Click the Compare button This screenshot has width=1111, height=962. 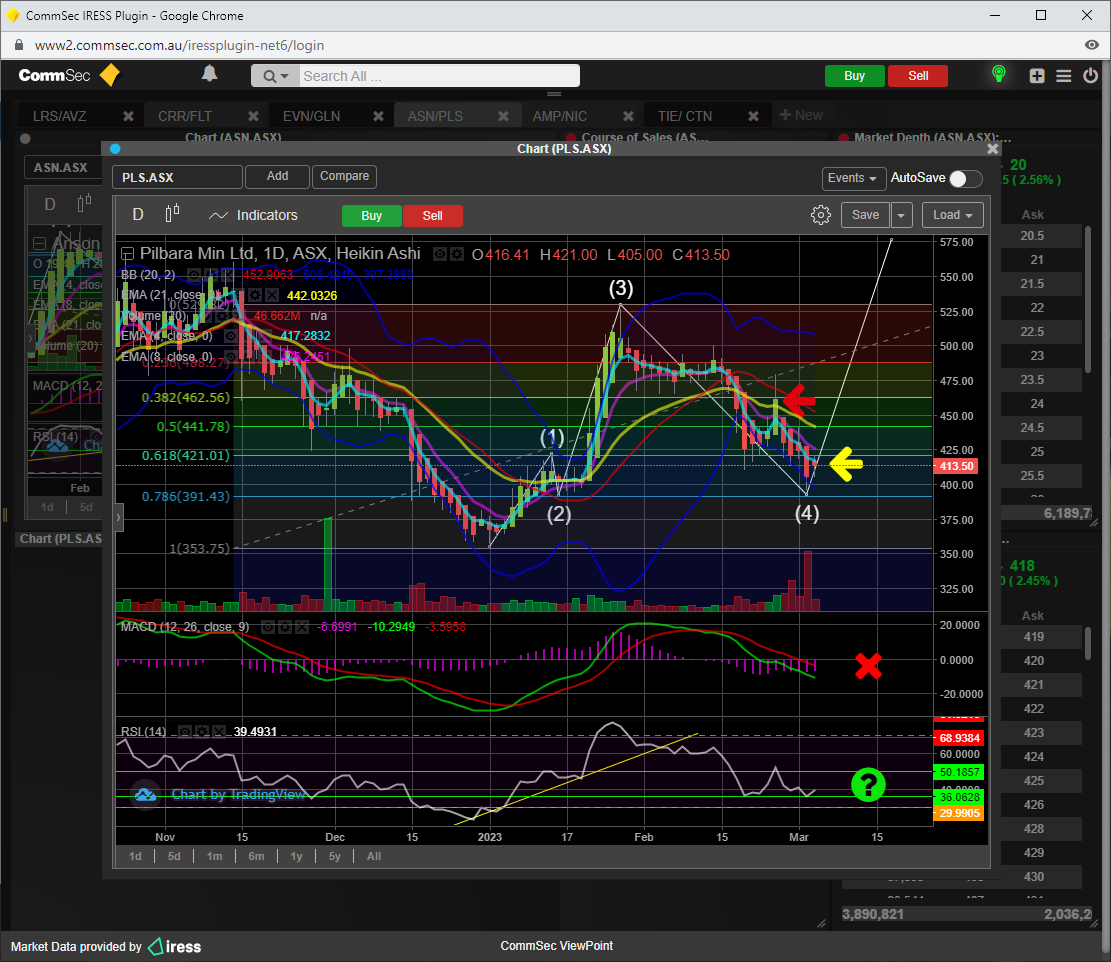(x=344, y=176)
